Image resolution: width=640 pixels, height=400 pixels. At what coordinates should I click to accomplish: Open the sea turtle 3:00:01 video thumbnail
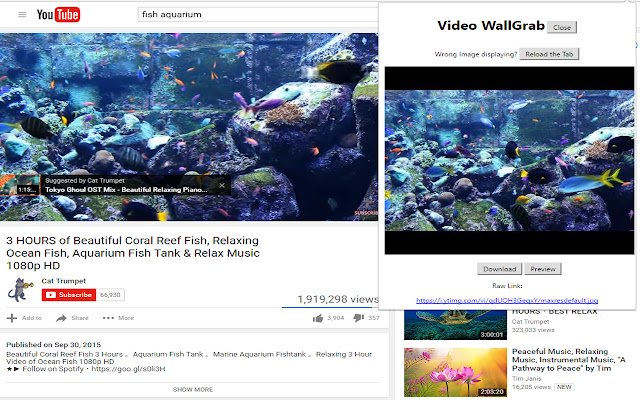click(456, 325)
